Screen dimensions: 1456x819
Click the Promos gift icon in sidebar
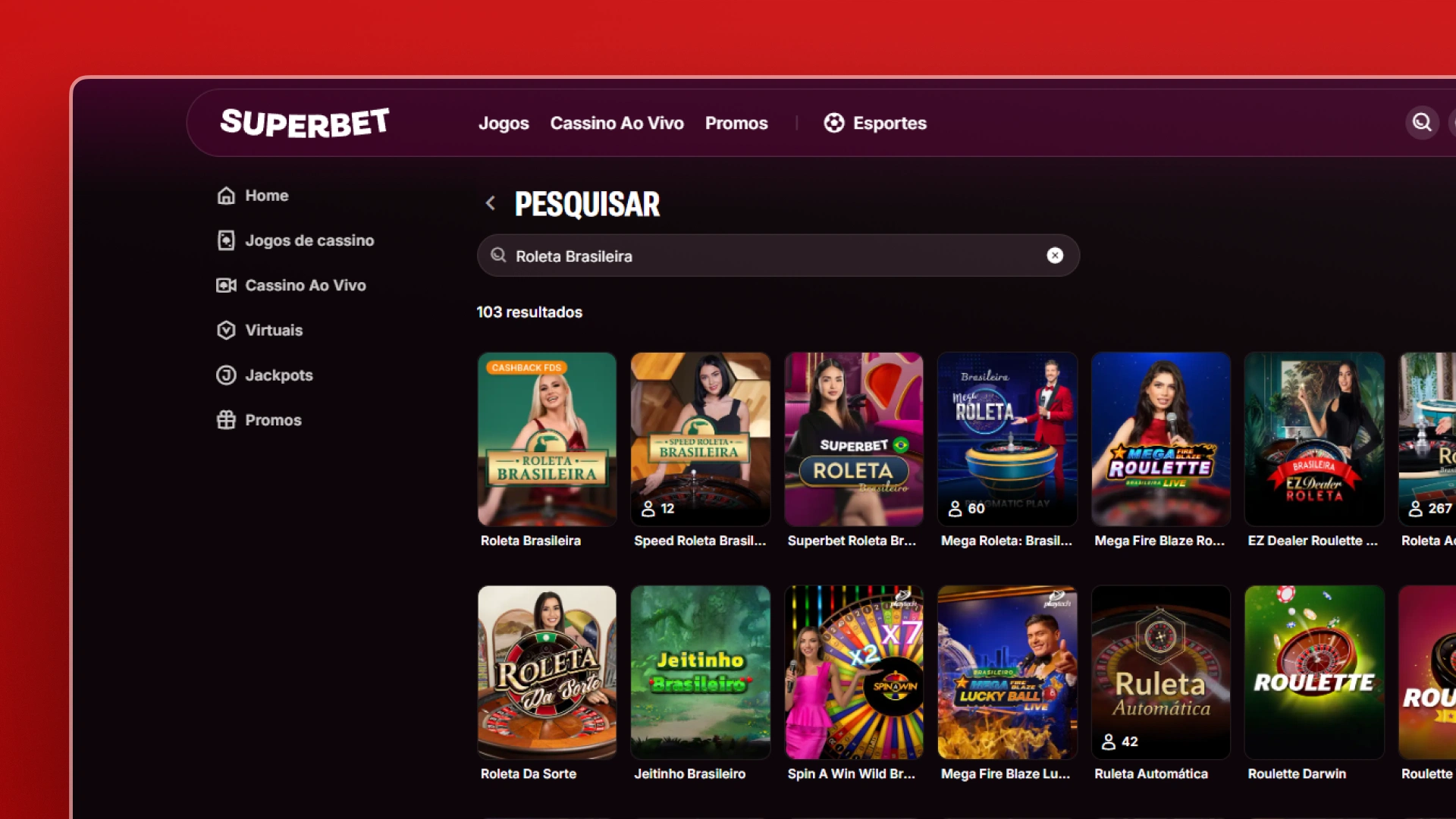coord(226,419)
